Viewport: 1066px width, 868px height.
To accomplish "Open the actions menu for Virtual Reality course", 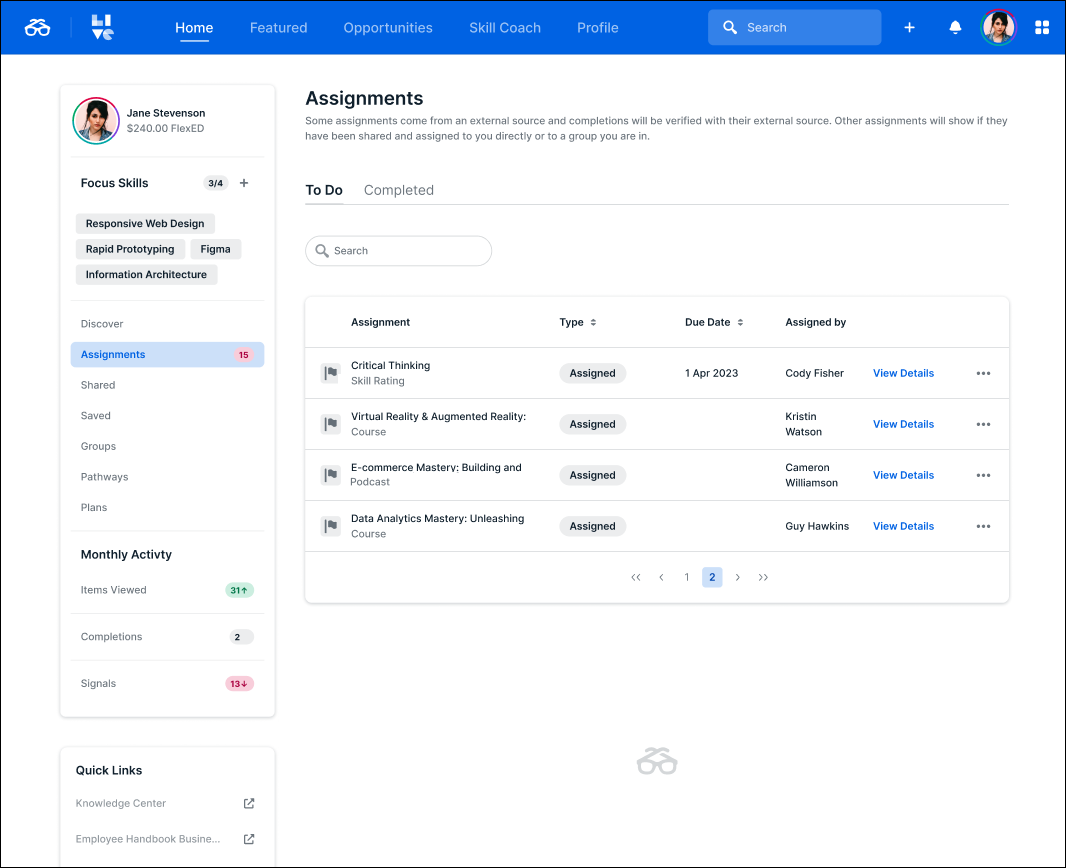I will 983,424.
